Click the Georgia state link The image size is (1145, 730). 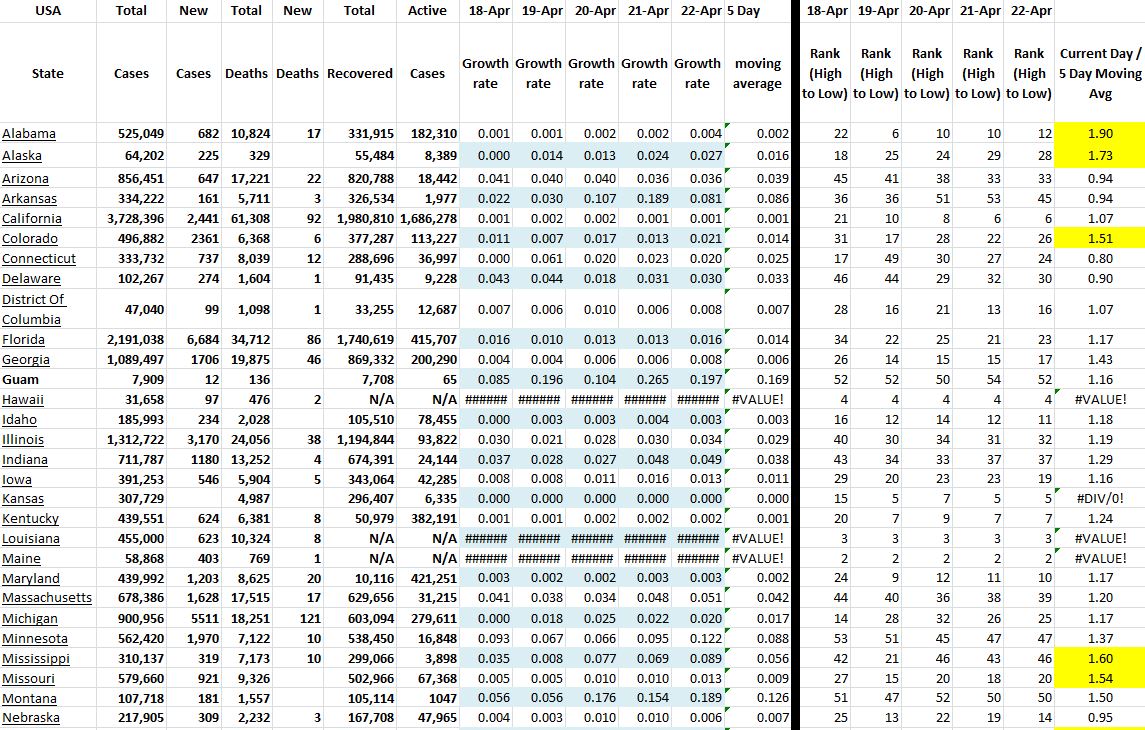click(26, 360)
